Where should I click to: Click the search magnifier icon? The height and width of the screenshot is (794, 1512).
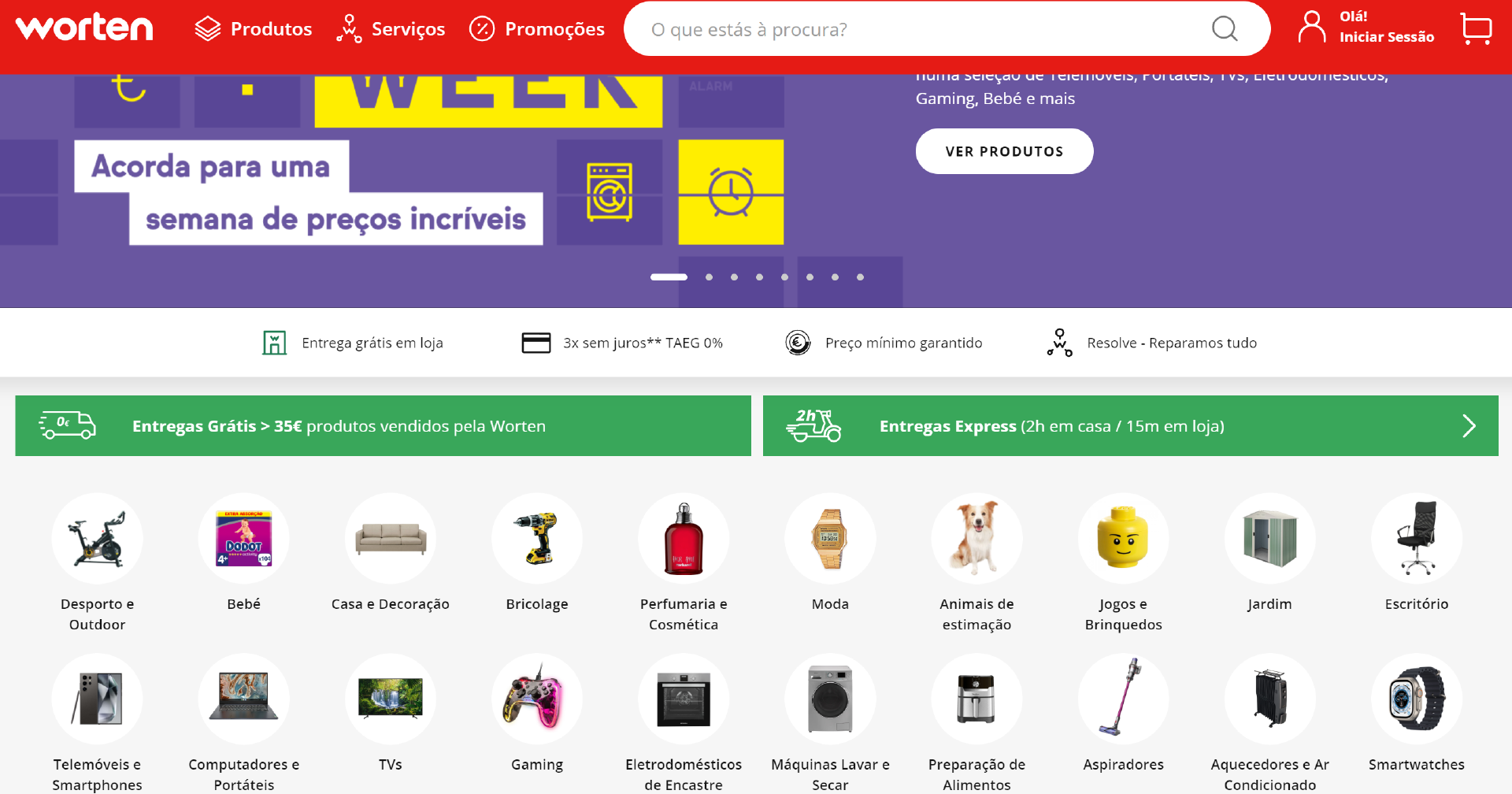click(x=1225, y=29)
